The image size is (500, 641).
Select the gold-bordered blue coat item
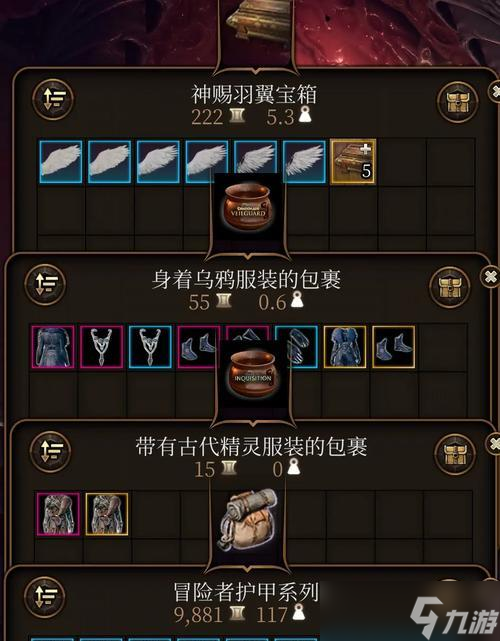345,347
